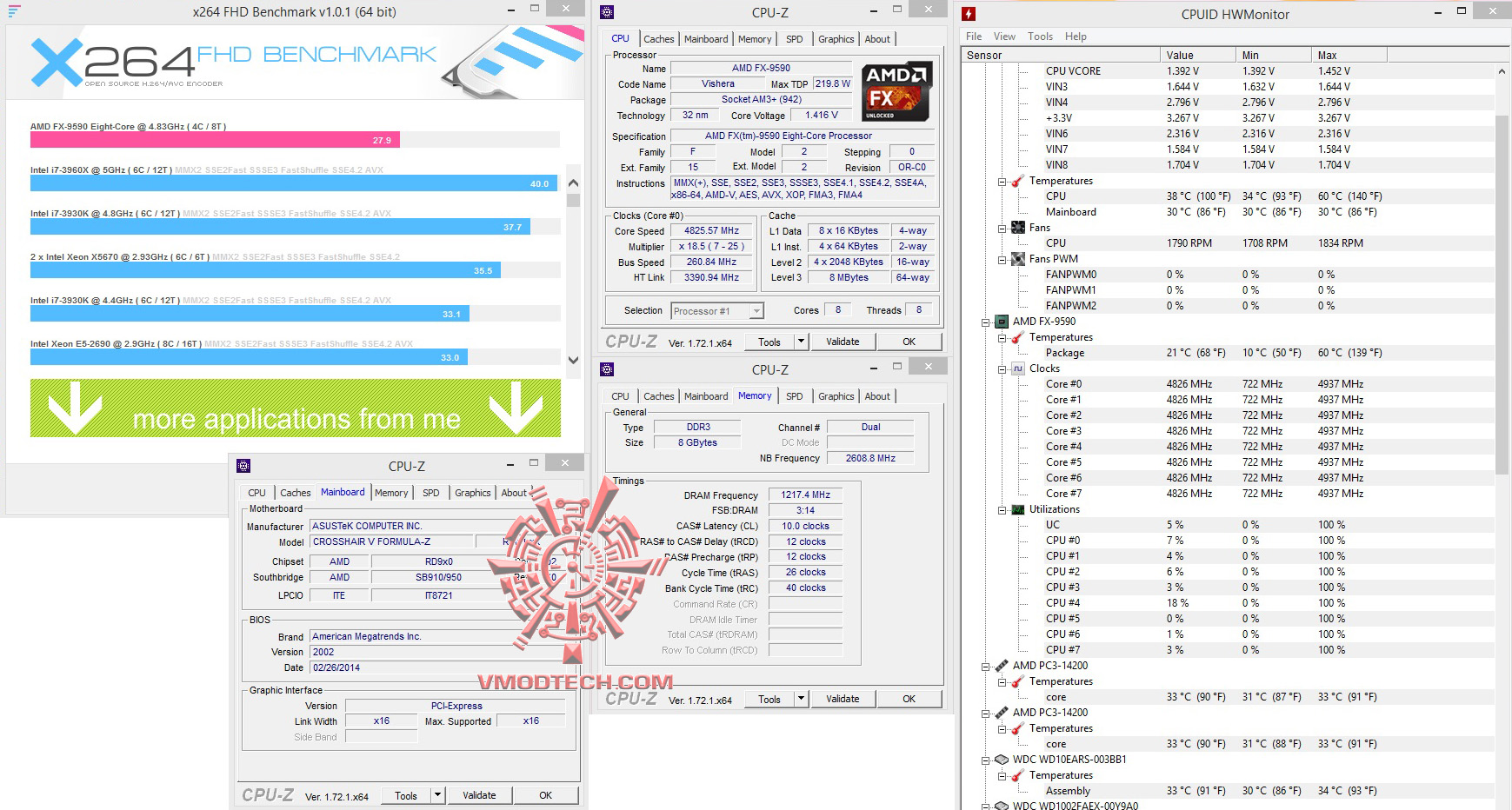Screen dimensions: 1512x810
Task: Open the View menu in HWMonitor
Action: click(1004, 37)
